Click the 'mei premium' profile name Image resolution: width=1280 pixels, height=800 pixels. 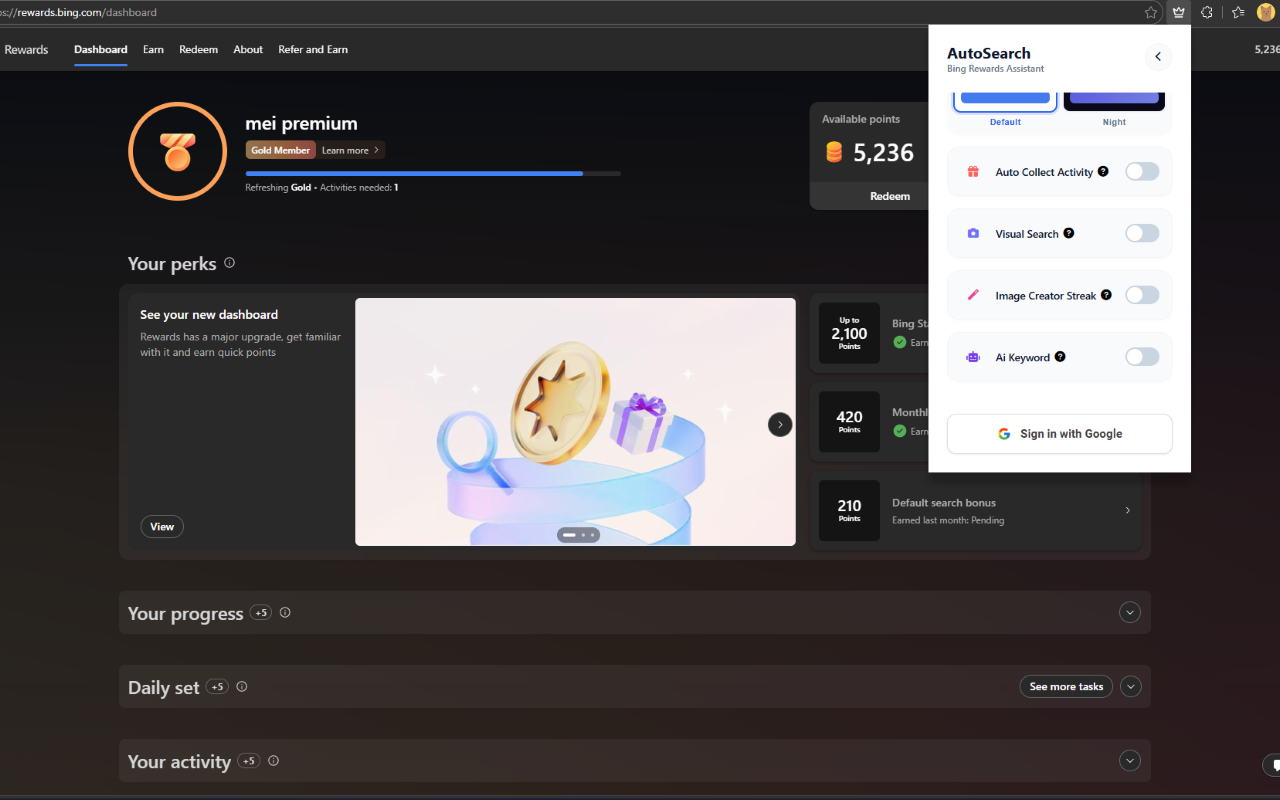pos(301,124)
